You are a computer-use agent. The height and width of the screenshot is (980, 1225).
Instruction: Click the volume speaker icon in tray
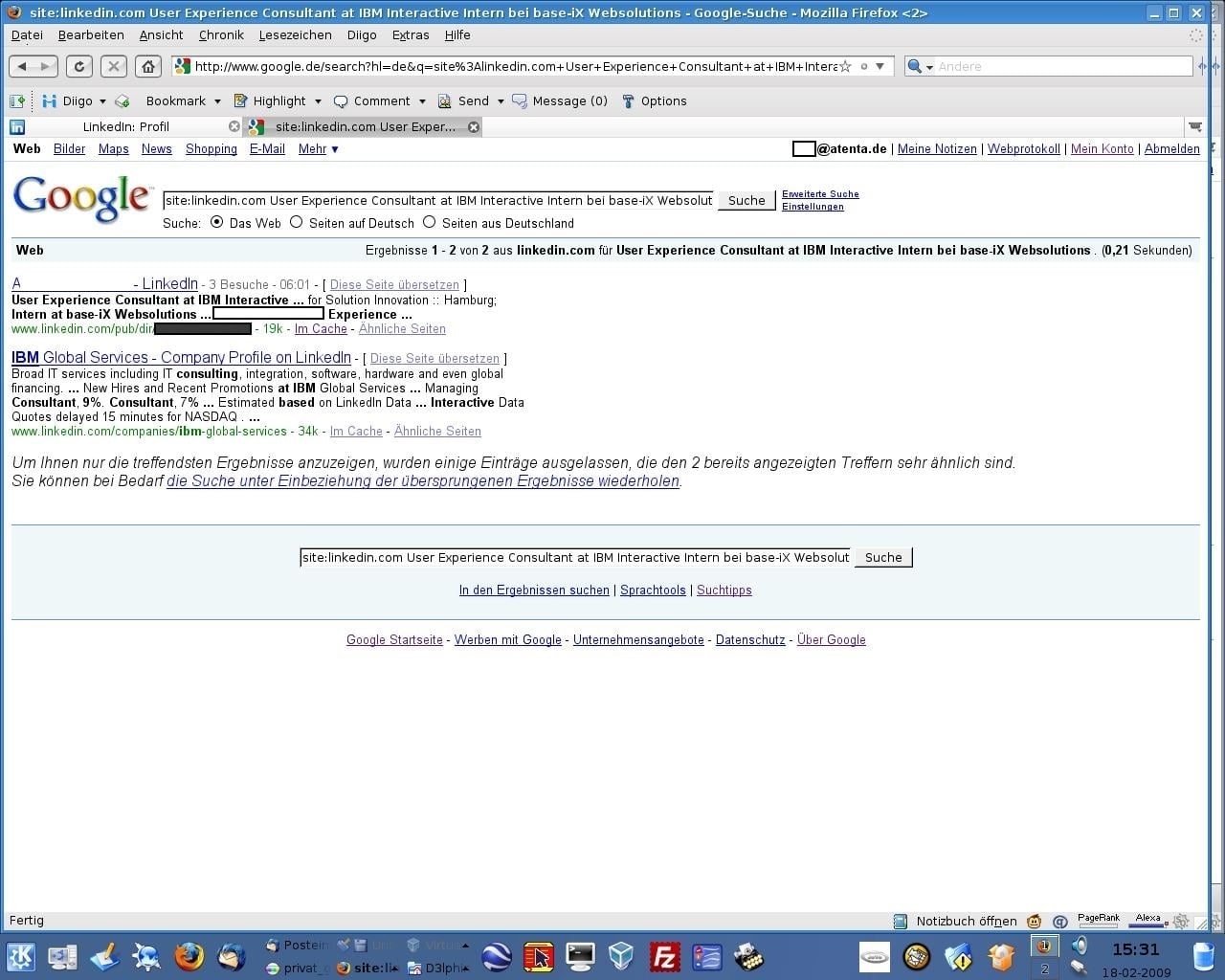click(1080, 946)
